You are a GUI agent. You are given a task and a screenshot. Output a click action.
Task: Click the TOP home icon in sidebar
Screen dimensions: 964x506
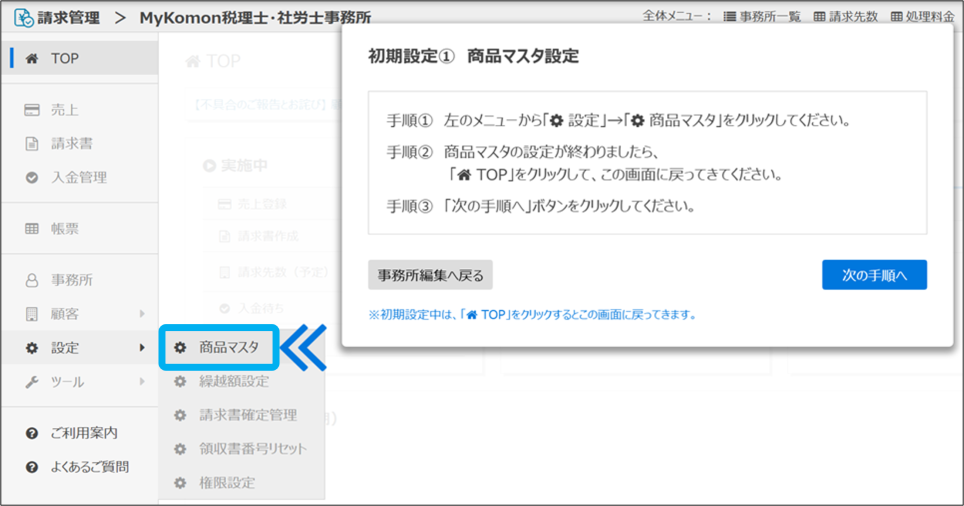click(32, 59)
